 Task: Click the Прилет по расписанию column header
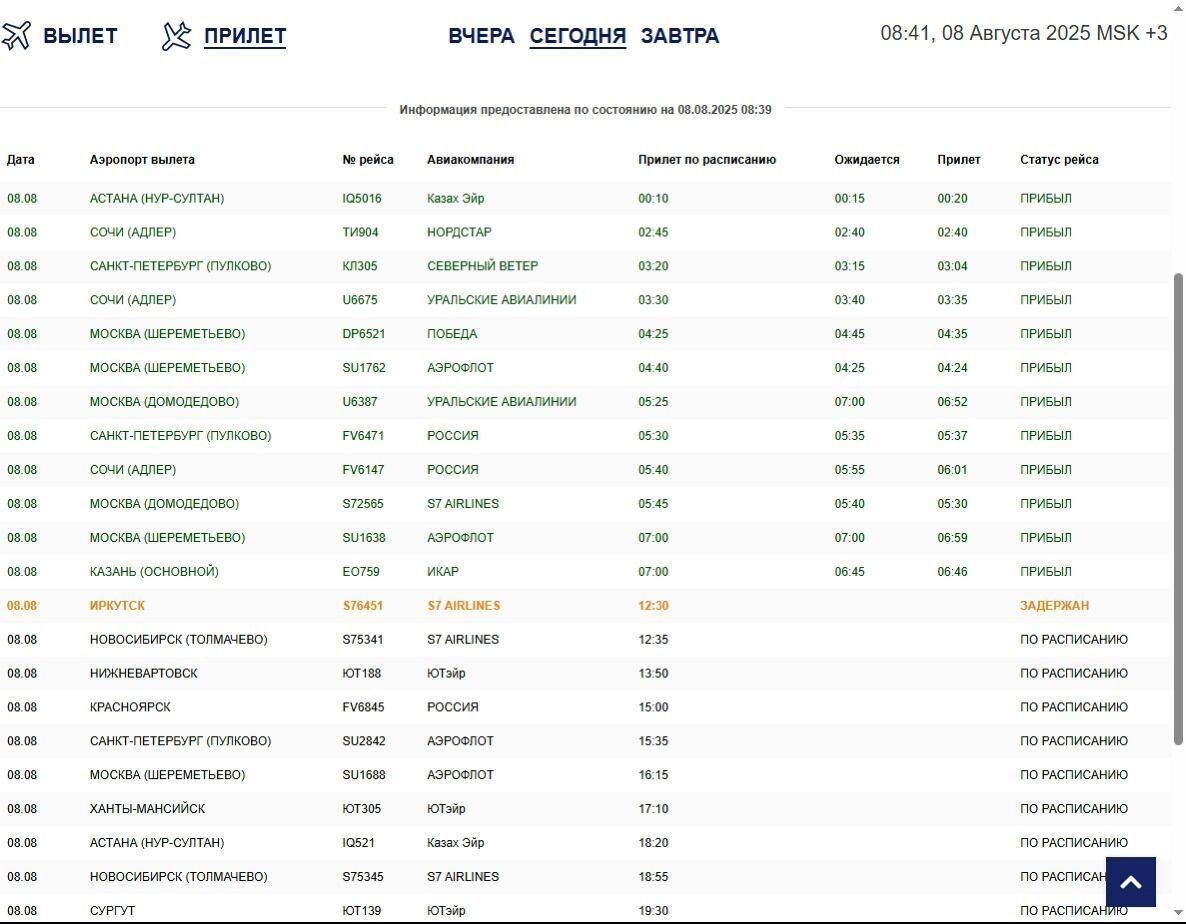[x=706, y=160]
